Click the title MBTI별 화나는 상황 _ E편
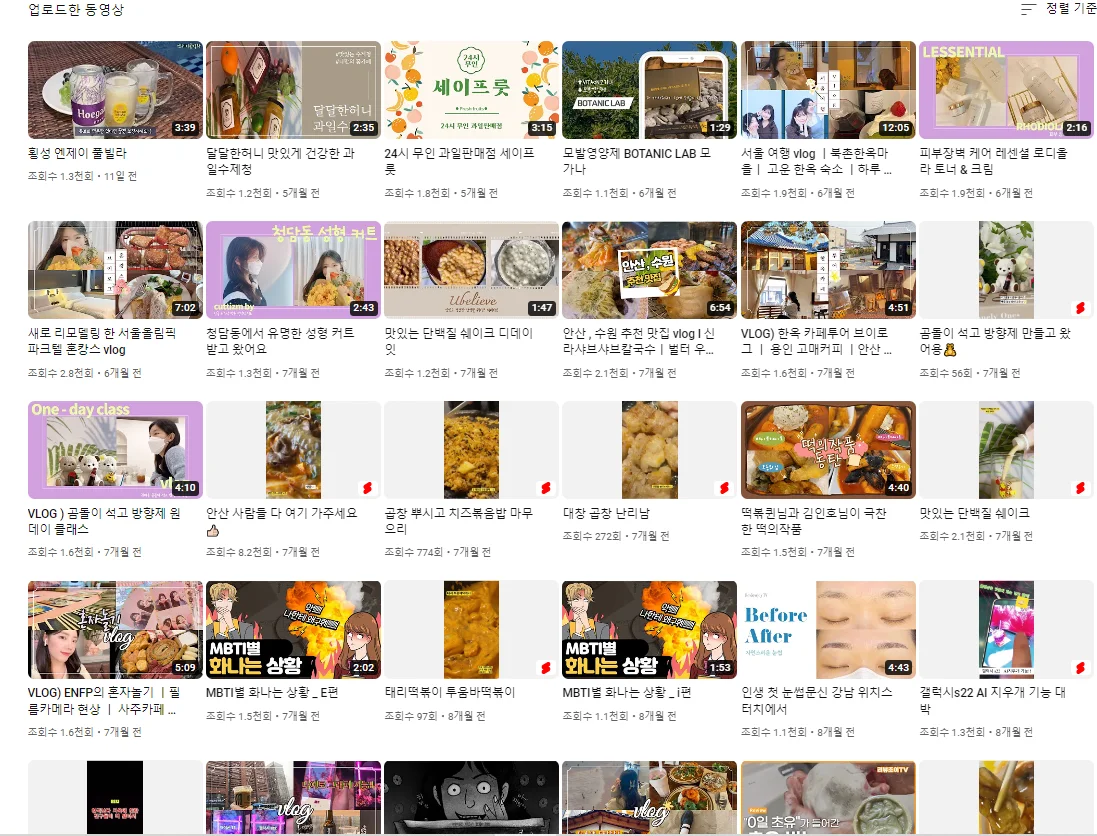Screen dimensions: 1097x836 (272, 692)
